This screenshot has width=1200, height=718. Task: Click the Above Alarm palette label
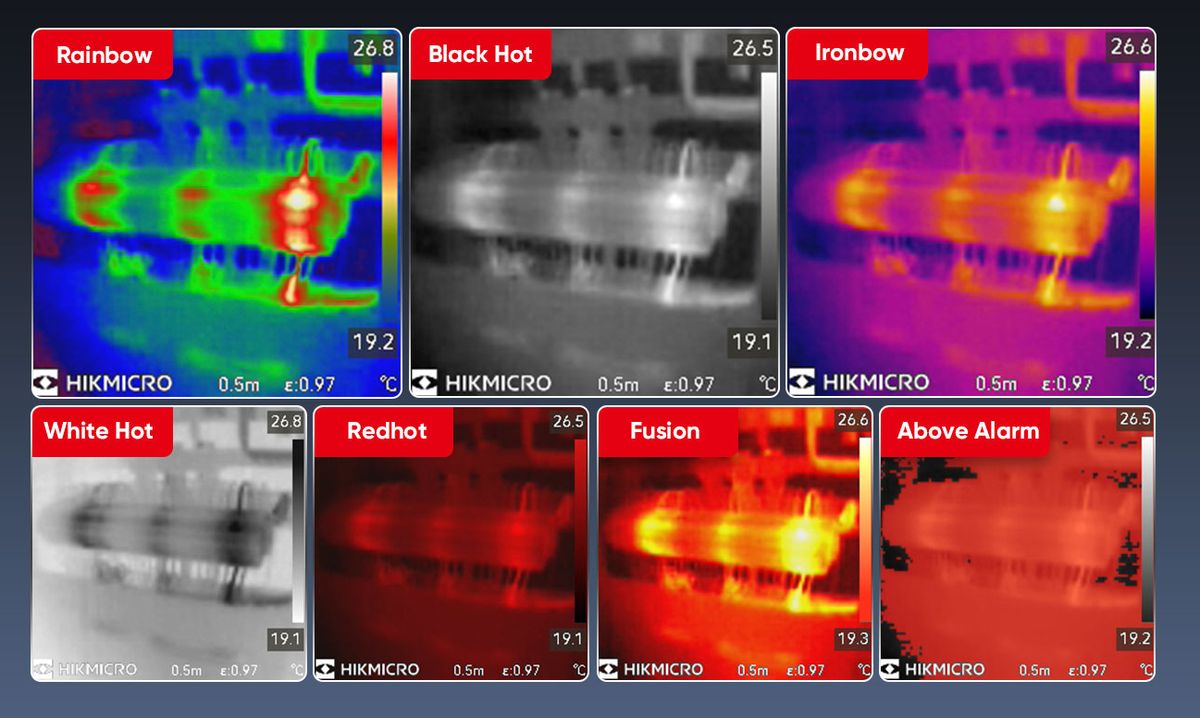(967, 431)
